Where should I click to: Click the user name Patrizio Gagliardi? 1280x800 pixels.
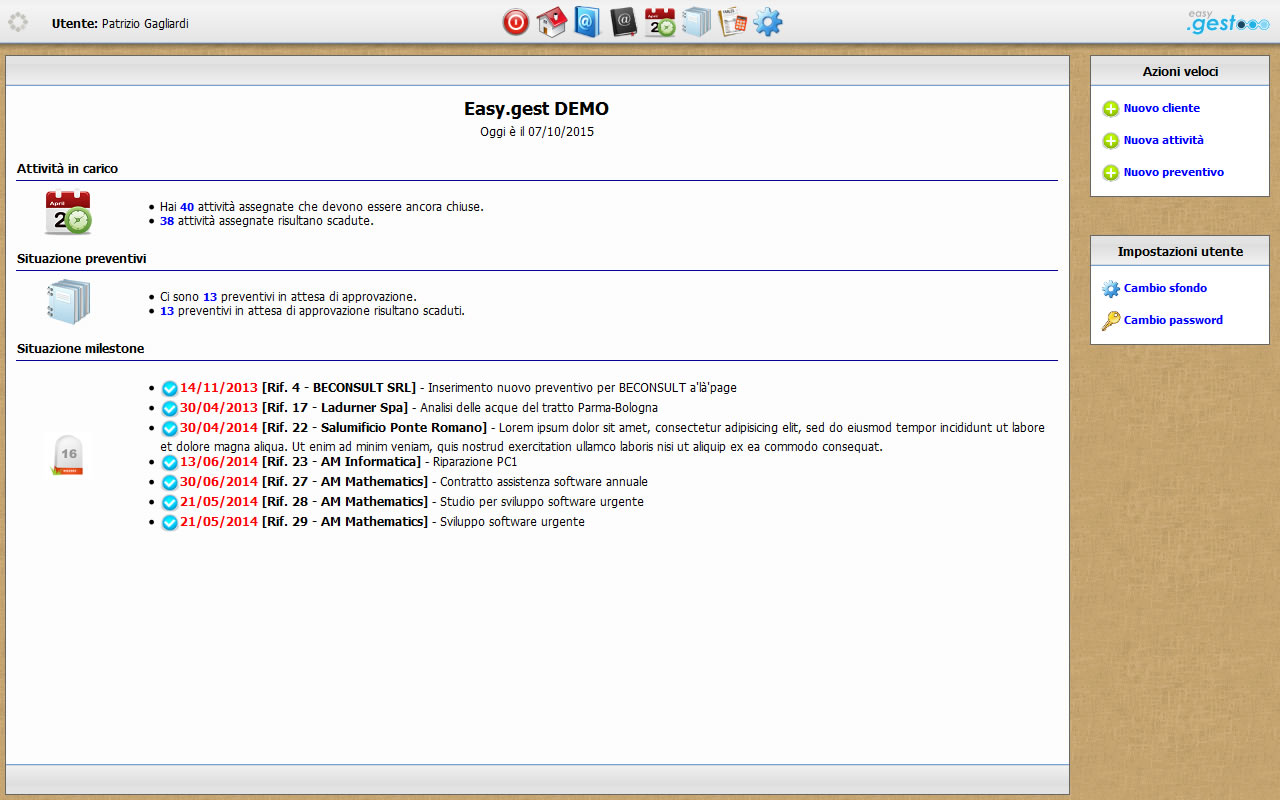145,23
